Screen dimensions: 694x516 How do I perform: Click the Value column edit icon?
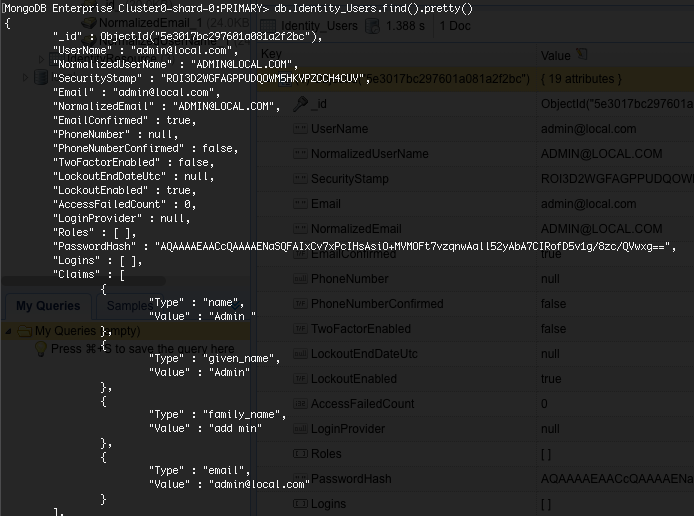click(582, 54)
